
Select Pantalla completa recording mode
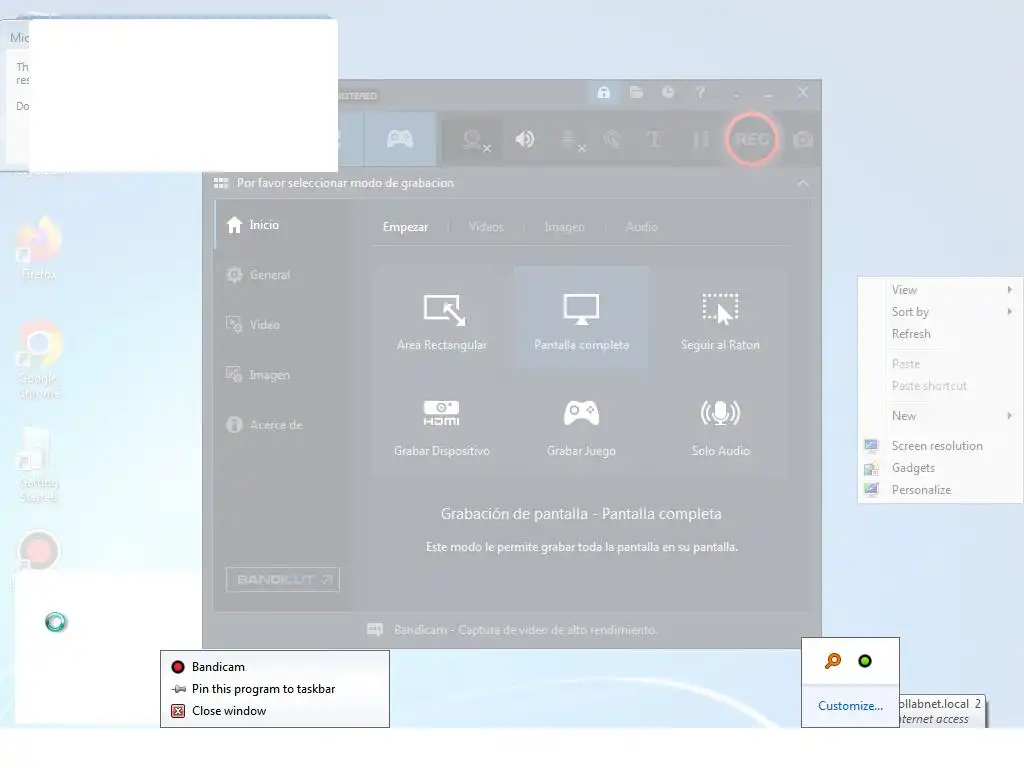click(x=581, y=319)
